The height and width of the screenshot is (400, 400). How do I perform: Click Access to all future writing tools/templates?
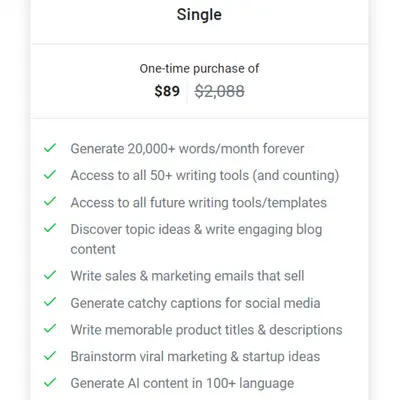click(199, 203)
